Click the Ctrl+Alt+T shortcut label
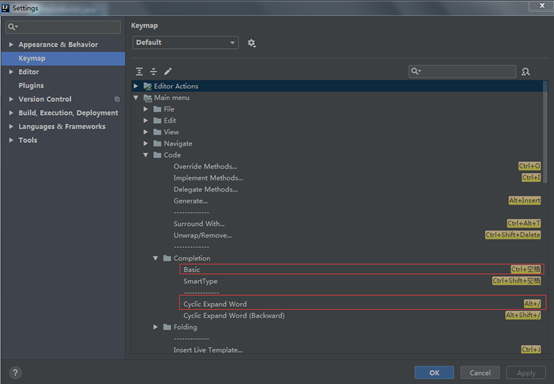The image size is (554, 384). coord(524,223)
